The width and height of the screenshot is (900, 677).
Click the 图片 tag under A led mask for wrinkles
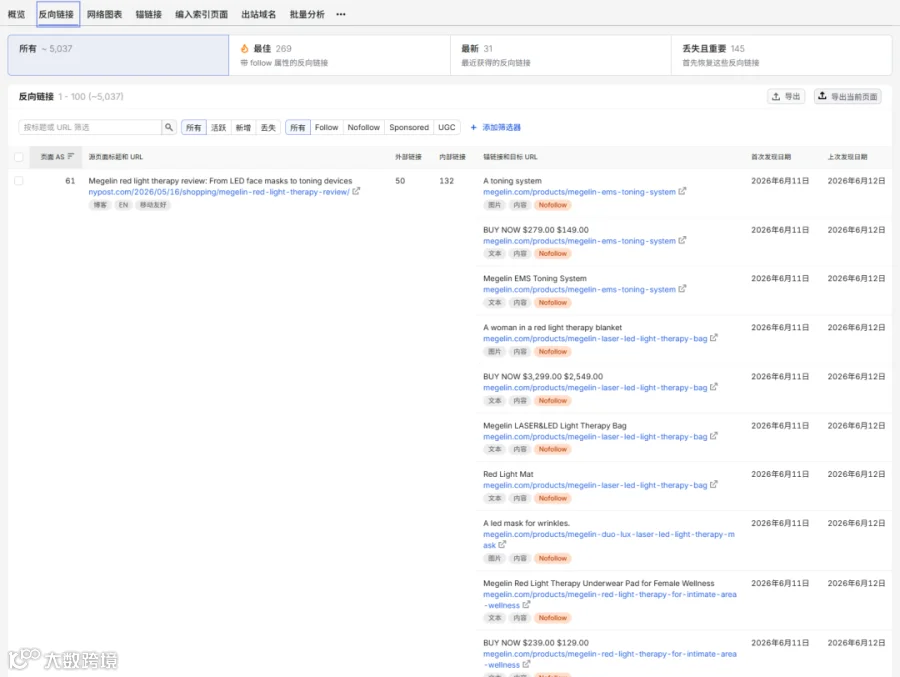click(494, 559)
